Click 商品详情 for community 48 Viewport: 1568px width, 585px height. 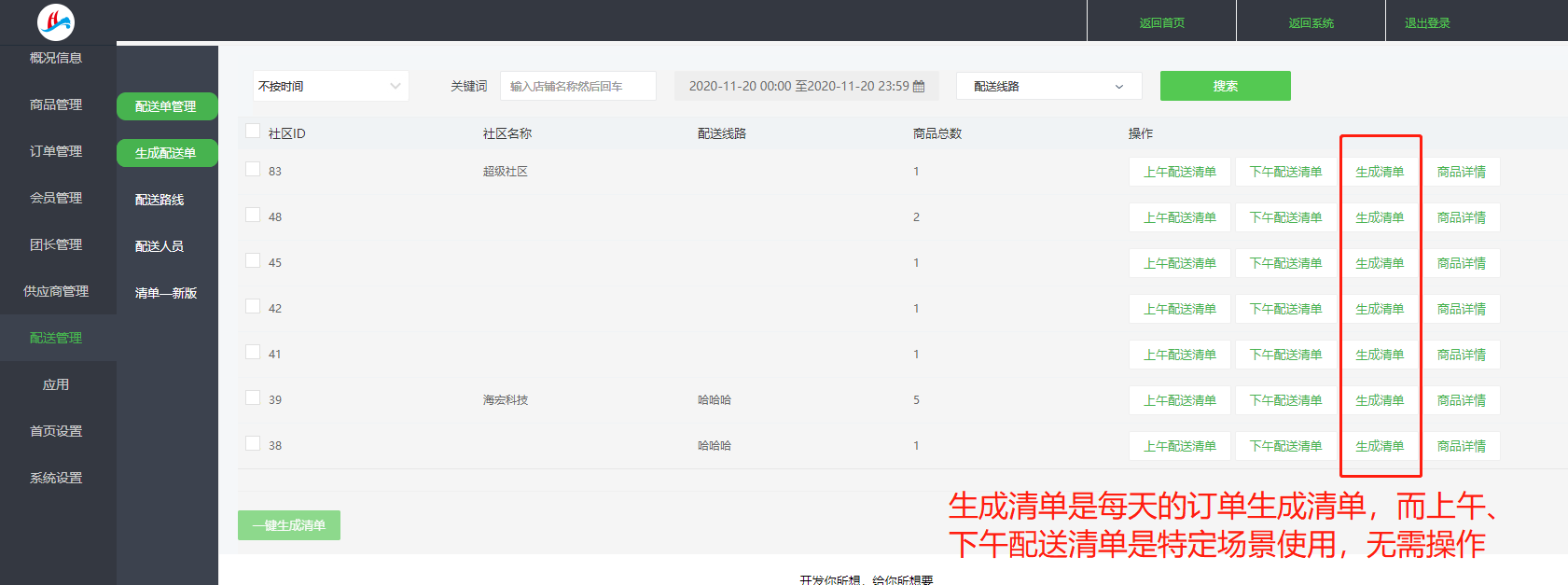[x=1462, y=217]
